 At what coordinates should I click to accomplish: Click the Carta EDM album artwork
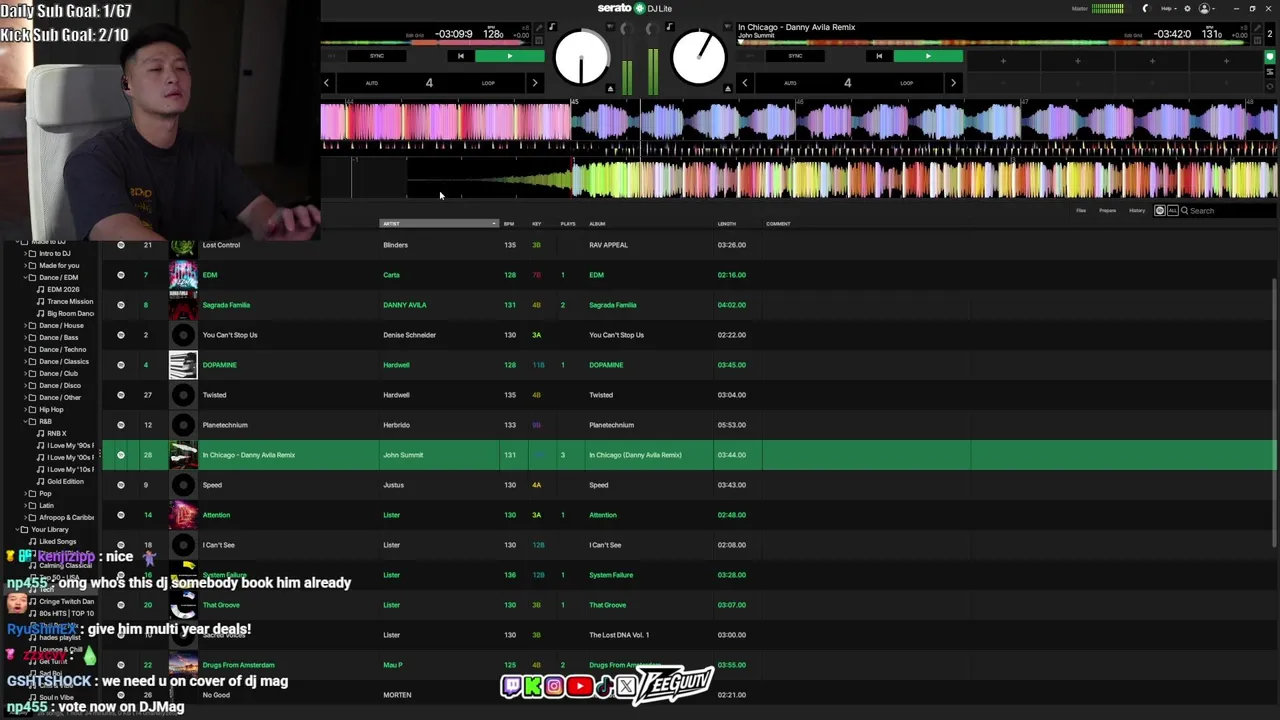point(183,275)
